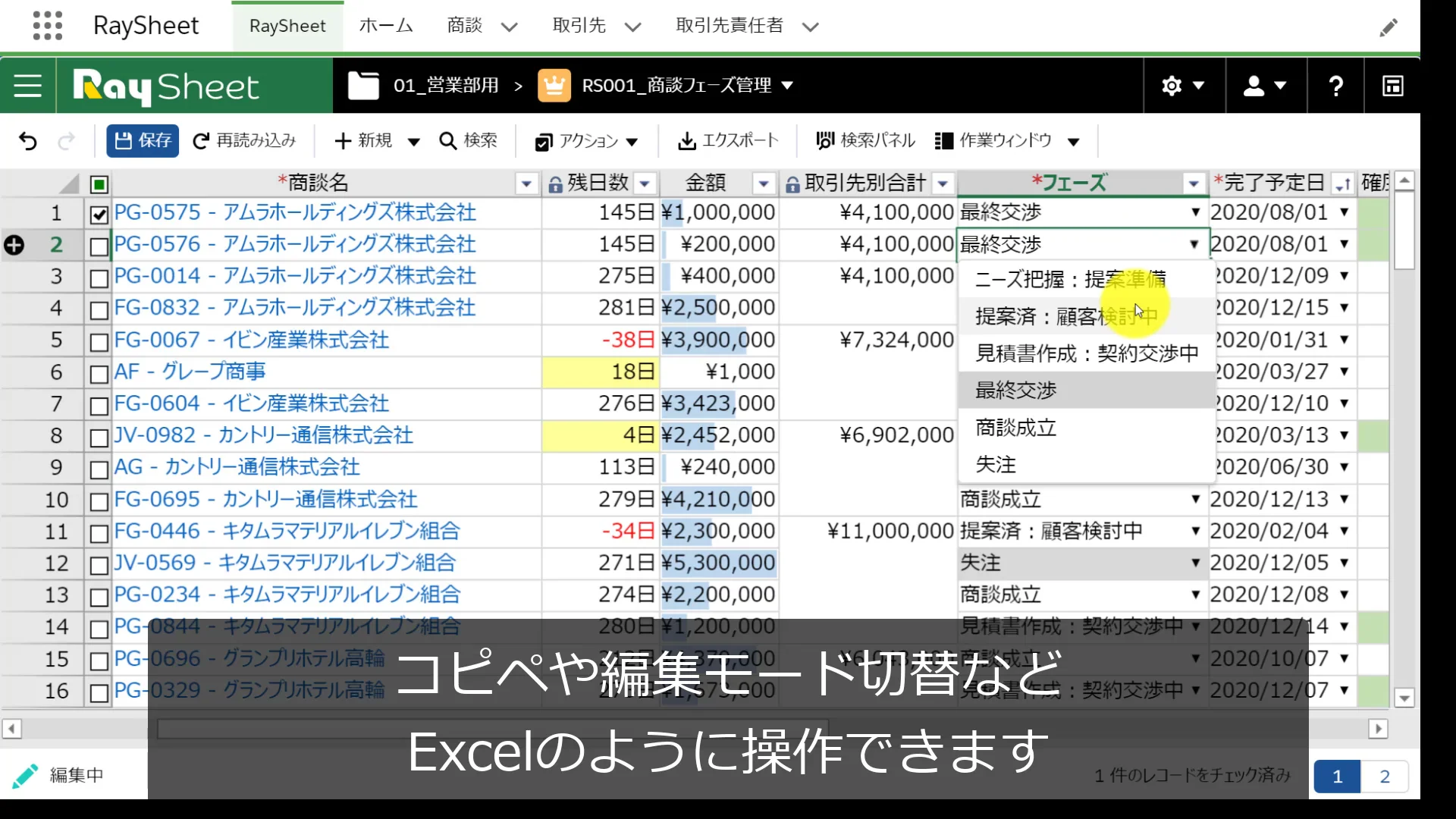Switch to the ホーム tab
This screenshot has width=1456, height=819.
[x=386, y=26]
